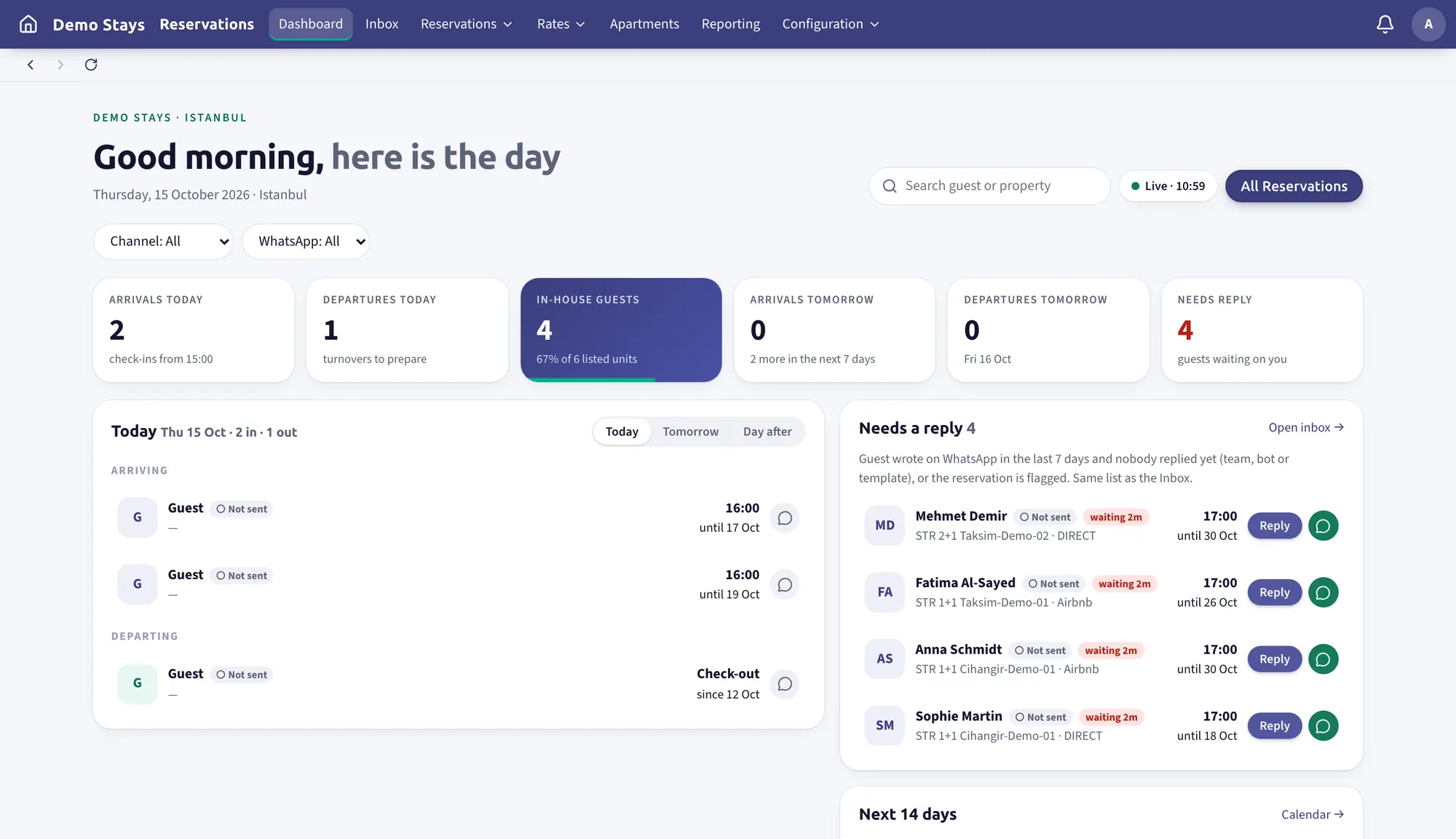Viewport: 1456px width, 839px height.
Task: Open the Dashboard menu item
Action: (x=311, y=24)
